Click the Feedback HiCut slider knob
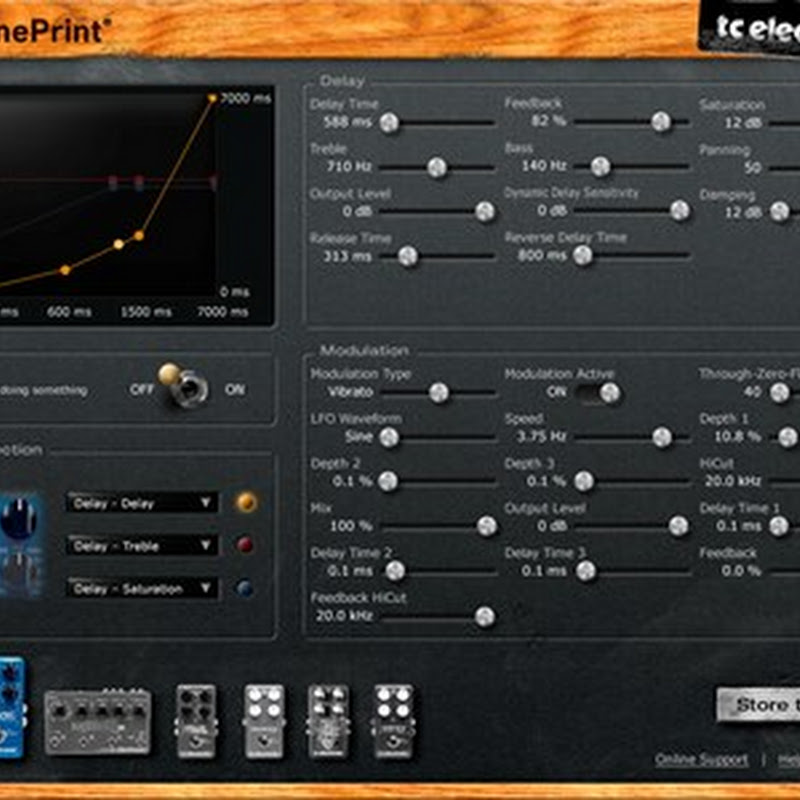Viewport: 800px width, 800px height. [485, 616]
